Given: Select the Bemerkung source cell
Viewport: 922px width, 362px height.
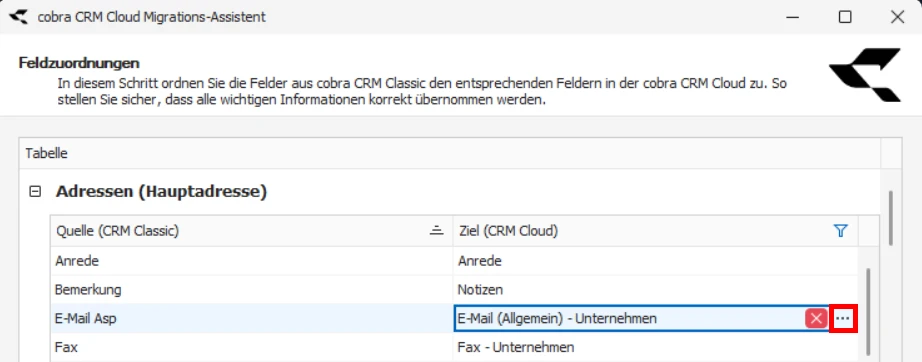Looking at the screenshot, I should 252,290.
